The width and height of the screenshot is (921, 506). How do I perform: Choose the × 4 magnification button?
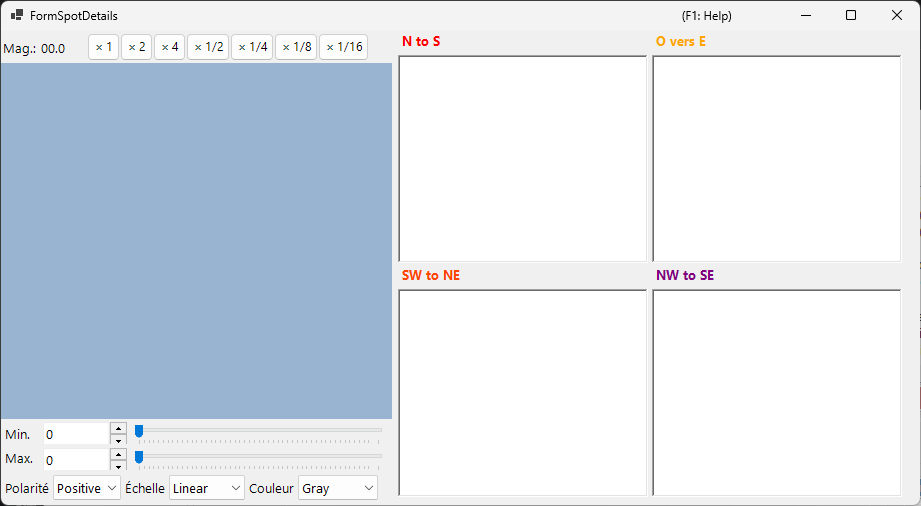(170, 47)
